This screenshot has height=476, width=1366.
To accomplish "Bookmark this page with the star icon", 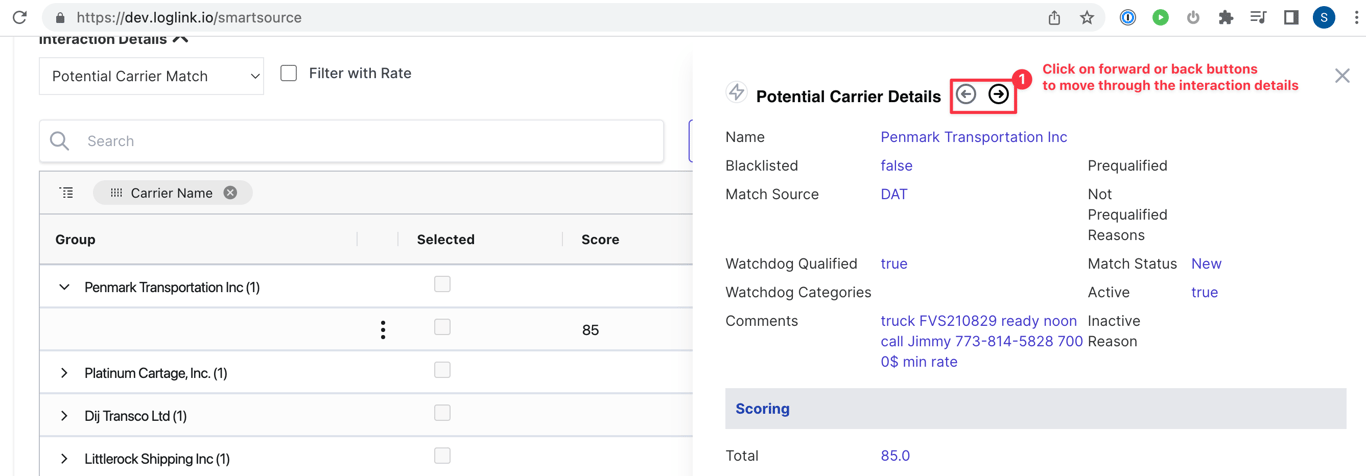I will pos(1087,17).
